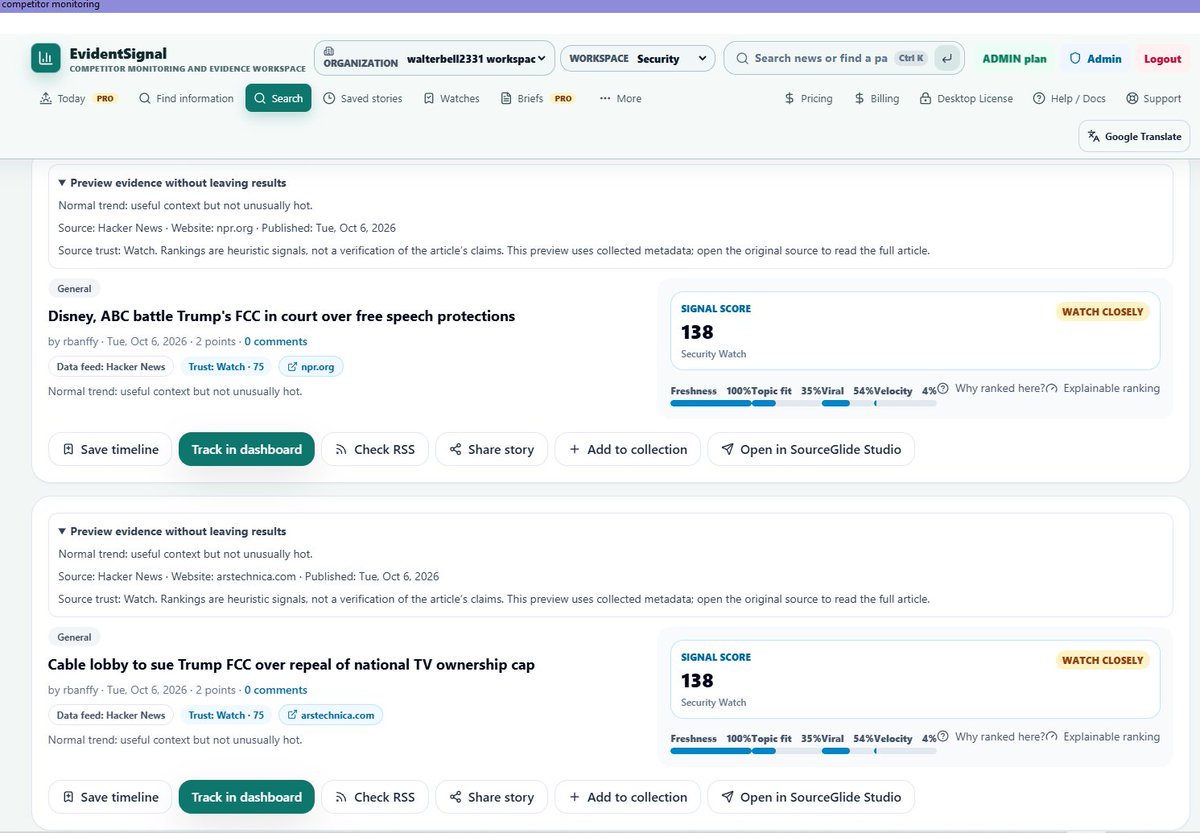
Task: Check RSS for Cable lobby story
Action: (x=375, y=797)
